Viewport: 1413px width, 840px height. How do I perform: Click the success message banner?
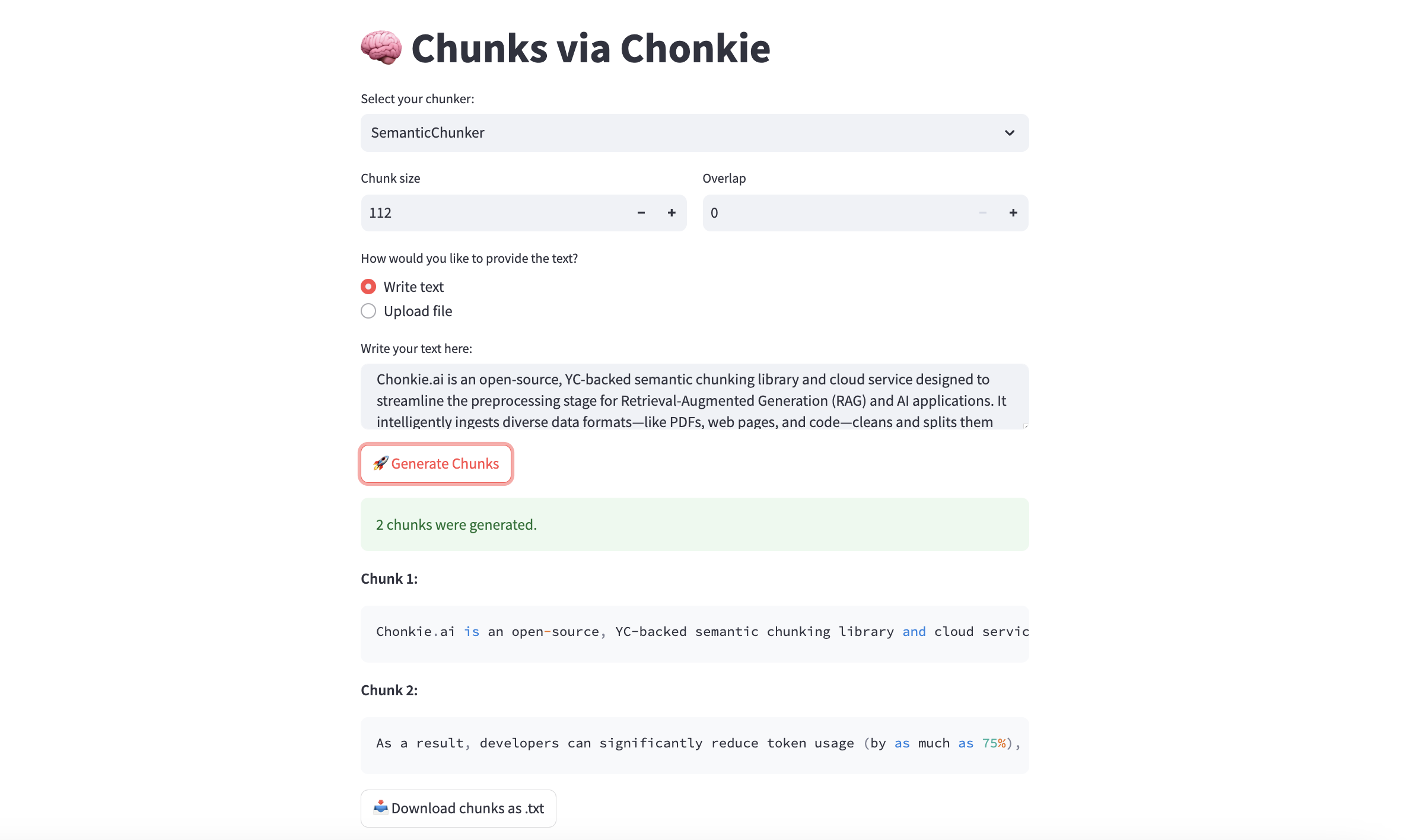[x=694, y=524]
